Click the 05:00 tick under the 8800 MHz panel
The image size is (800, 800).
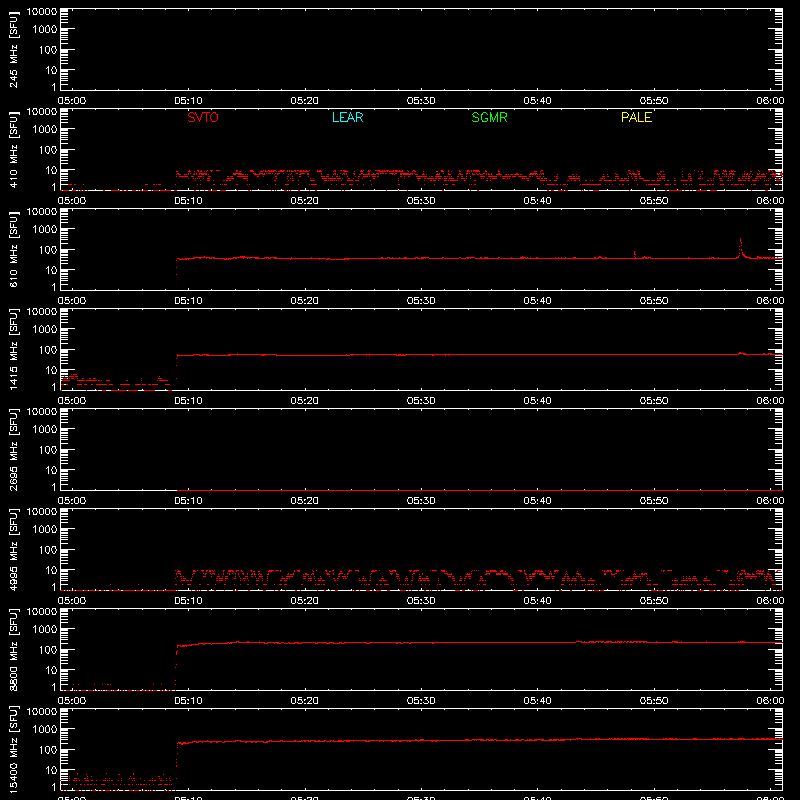tap(72, 701)
